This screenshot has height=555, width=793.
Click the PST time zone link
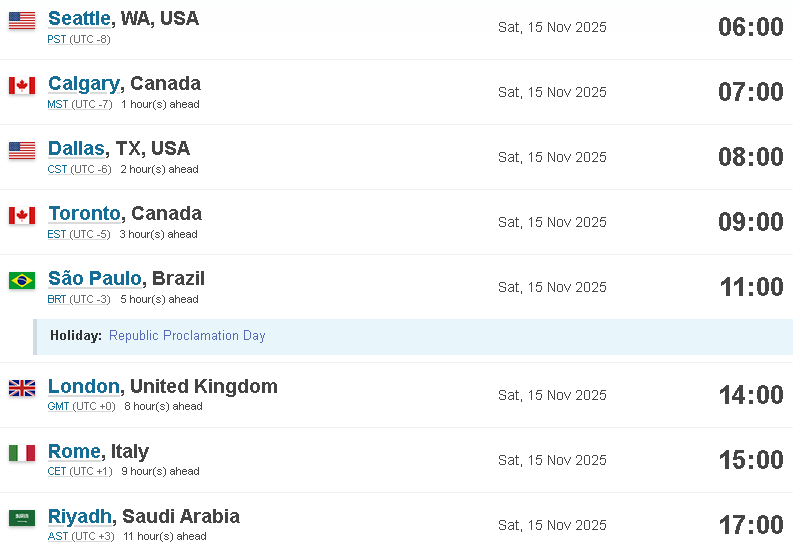[57, 39]
